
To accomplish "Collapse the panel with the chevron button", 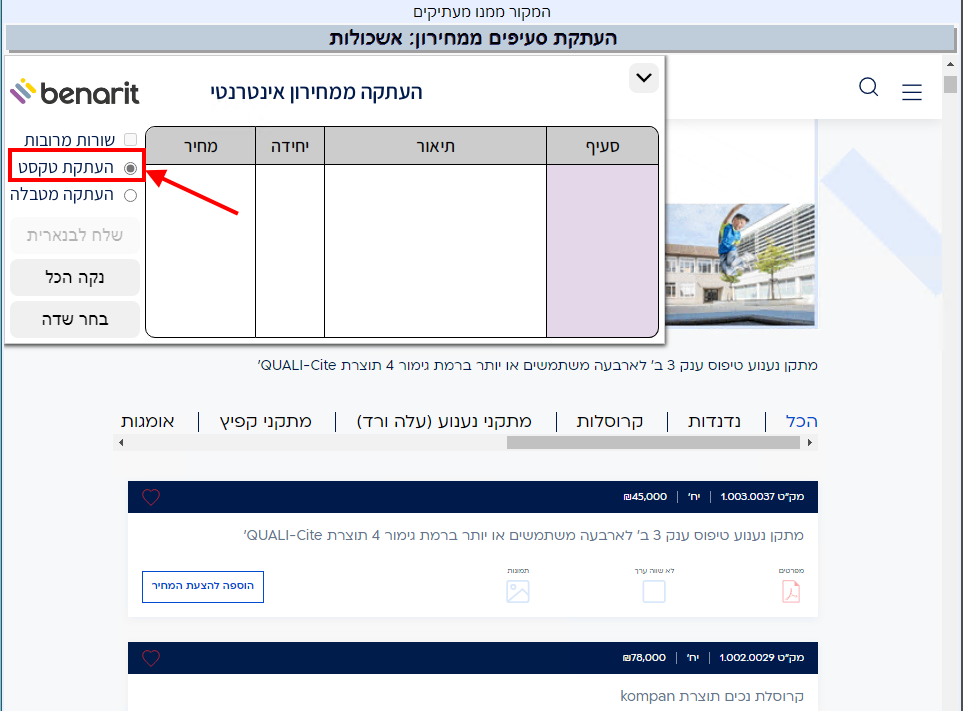I will click(x=644, y=78).
